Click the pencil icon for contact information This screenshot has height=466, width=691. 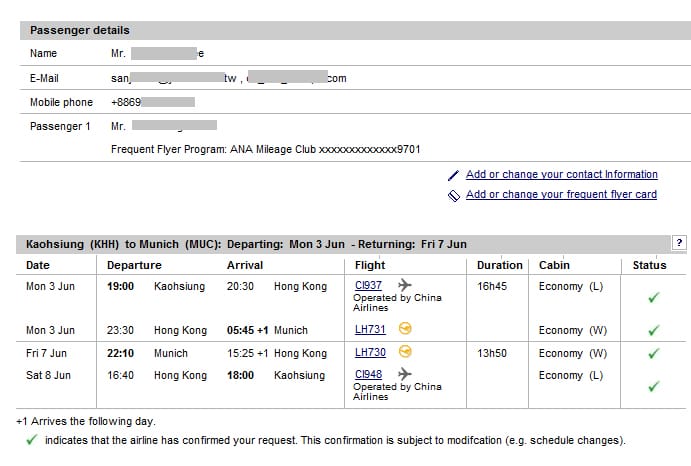(x=453, y=175)
